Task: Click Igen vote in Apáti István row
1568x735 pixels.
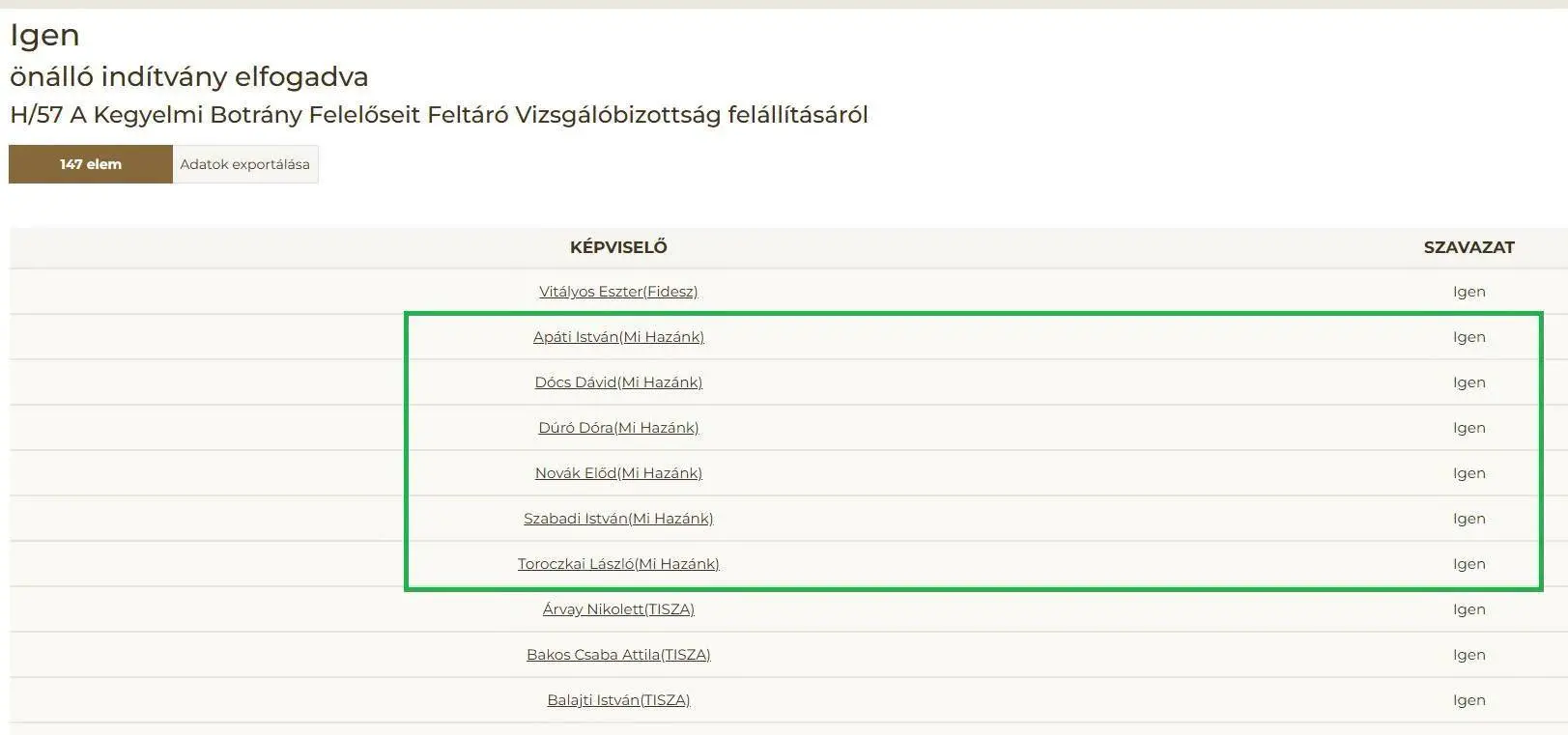Action: tap(1468, 336)
